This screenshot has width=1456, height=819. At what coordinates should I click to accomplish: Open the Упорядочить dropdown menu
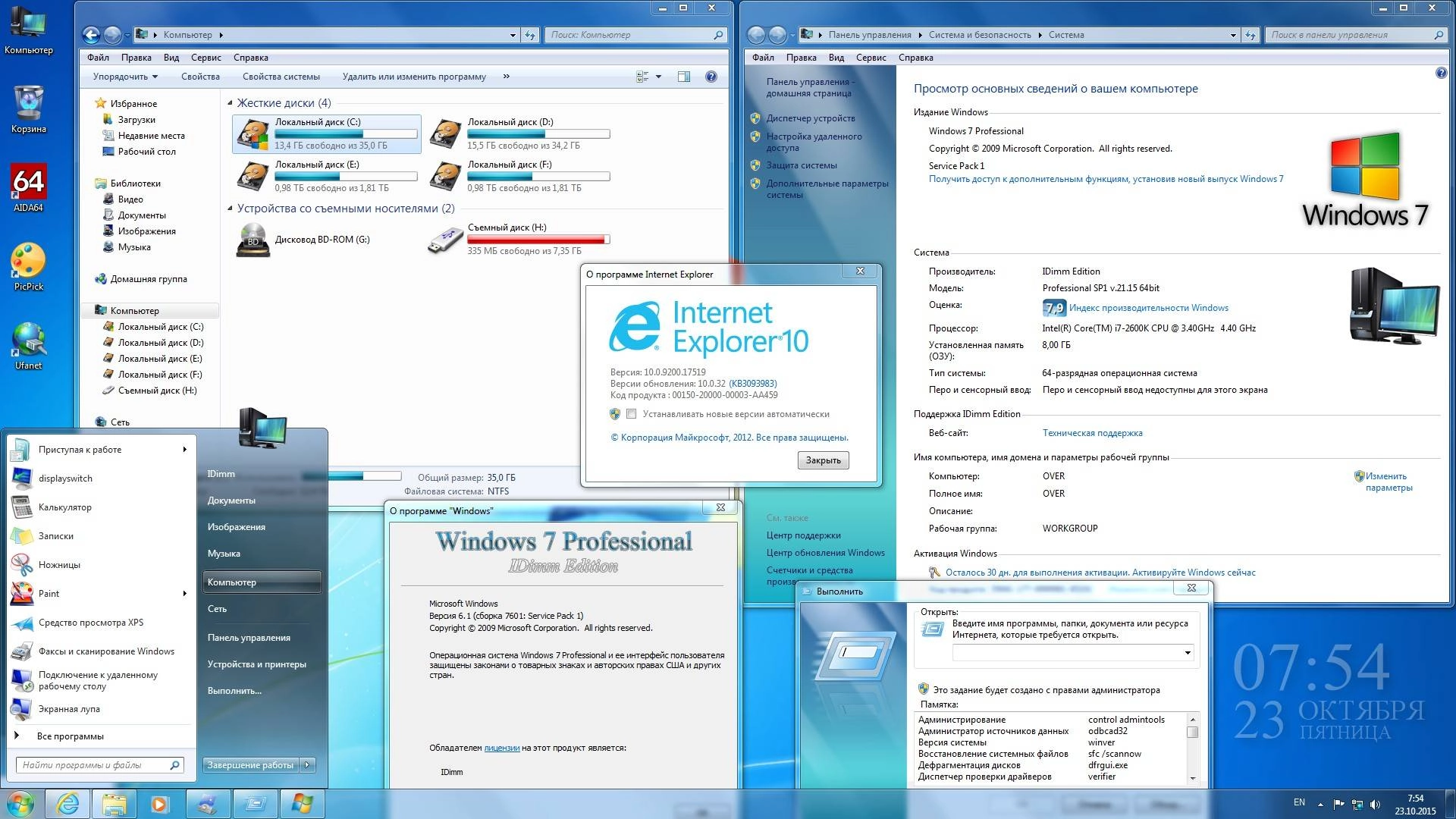click(x=125, y=77)
